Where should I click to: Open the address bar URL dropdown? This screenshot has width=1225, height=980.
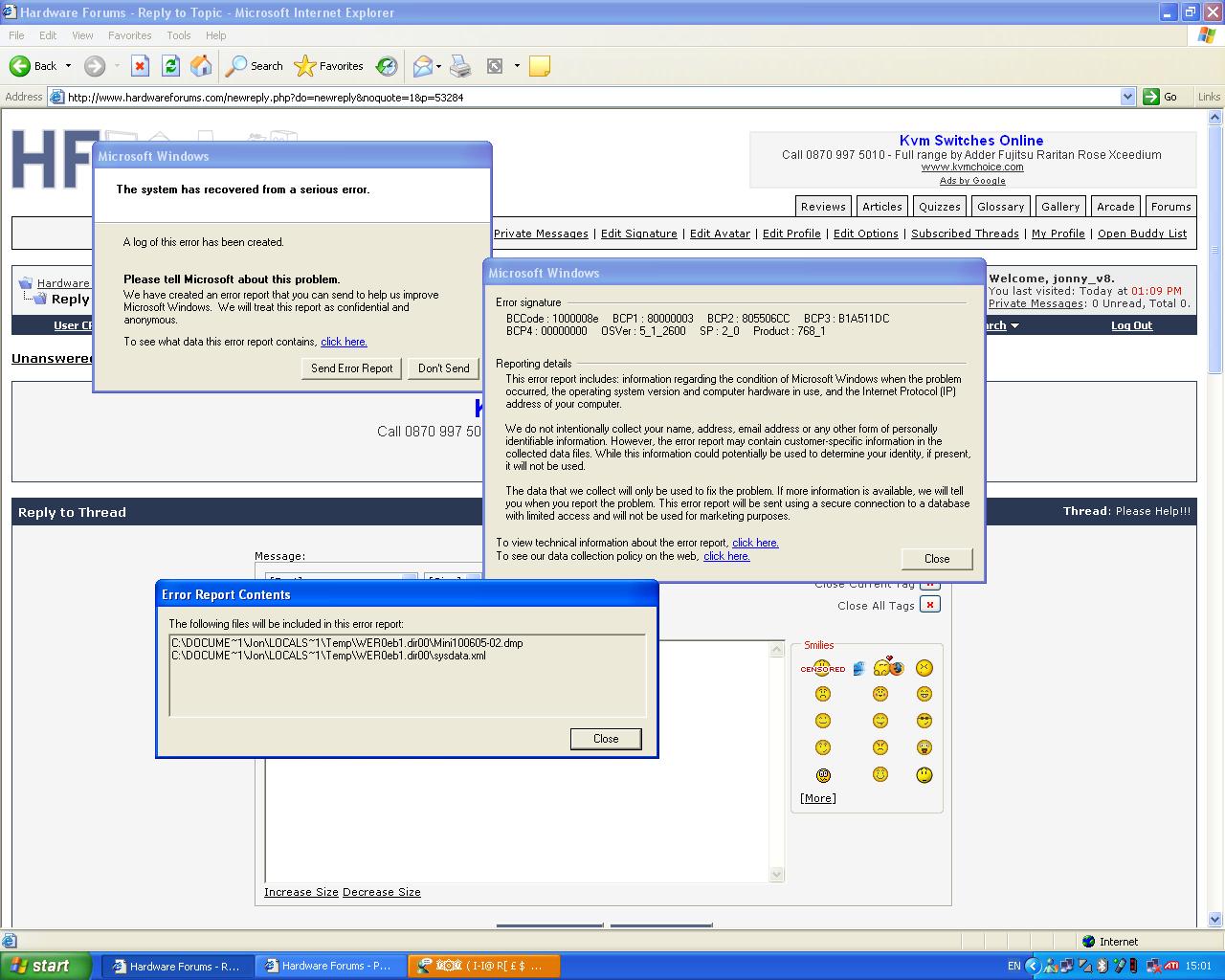point(1127,97)
